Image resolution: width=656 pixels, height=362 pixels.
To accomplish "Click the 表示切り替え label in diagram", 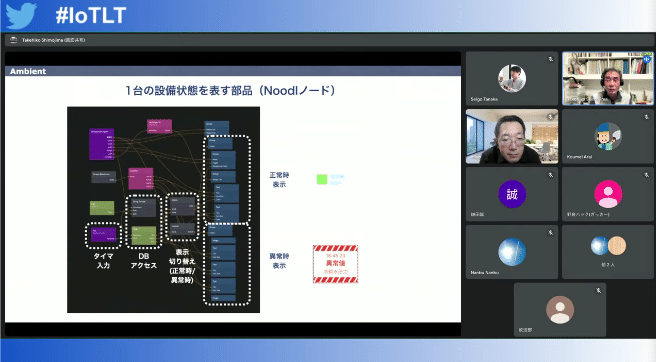I will pyautogui.click(x=182, y=266).
